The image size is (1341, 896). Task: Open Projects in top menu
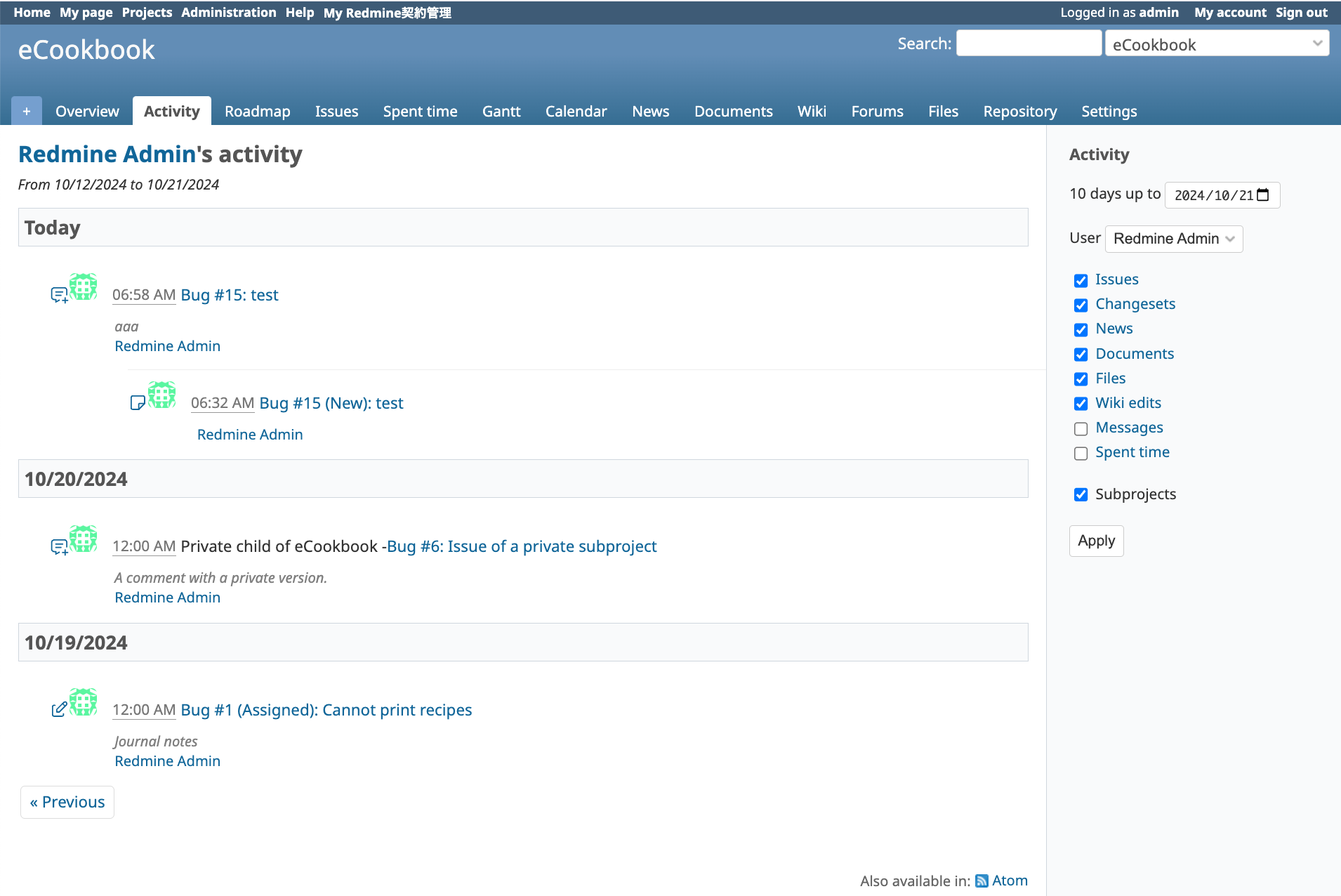pyautogui.click(x=147, y=12)
